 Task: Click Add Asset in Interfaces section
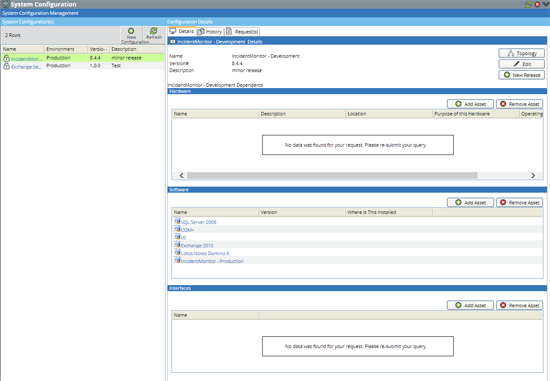tap(470, 306)
